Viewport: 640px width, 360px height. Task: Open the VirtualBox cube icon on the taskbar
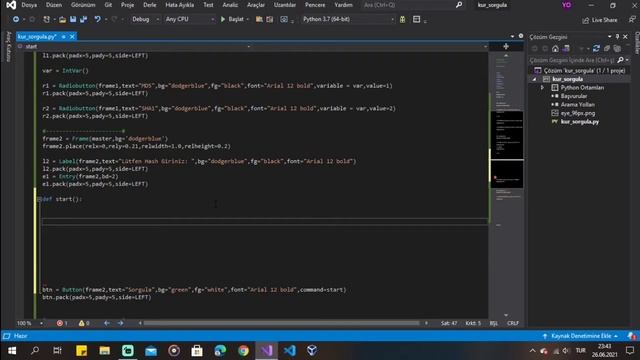coord(312,351)
